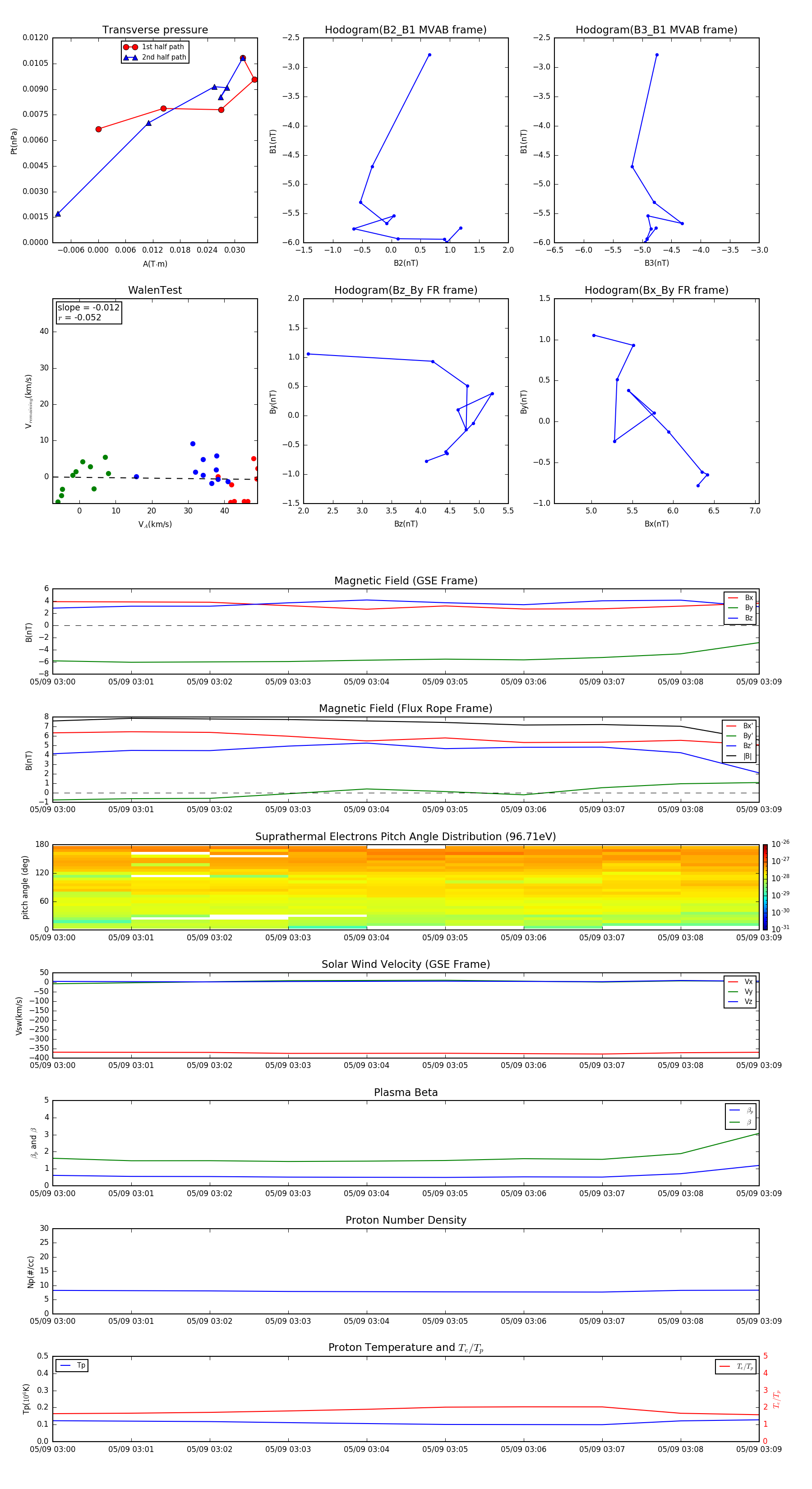The height and width of the screenshot is (1489, 812).
Task: Click the 'WalenTest' plot title
Action: pos(155,290)
